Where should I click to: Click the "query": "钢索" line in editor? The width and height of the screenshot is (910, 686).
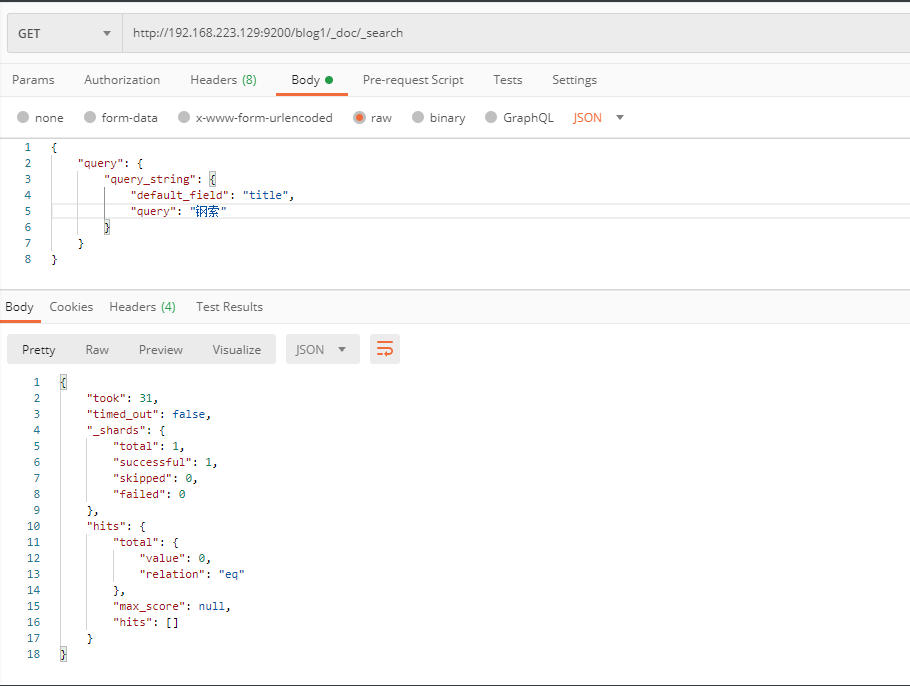click(178, 211)
